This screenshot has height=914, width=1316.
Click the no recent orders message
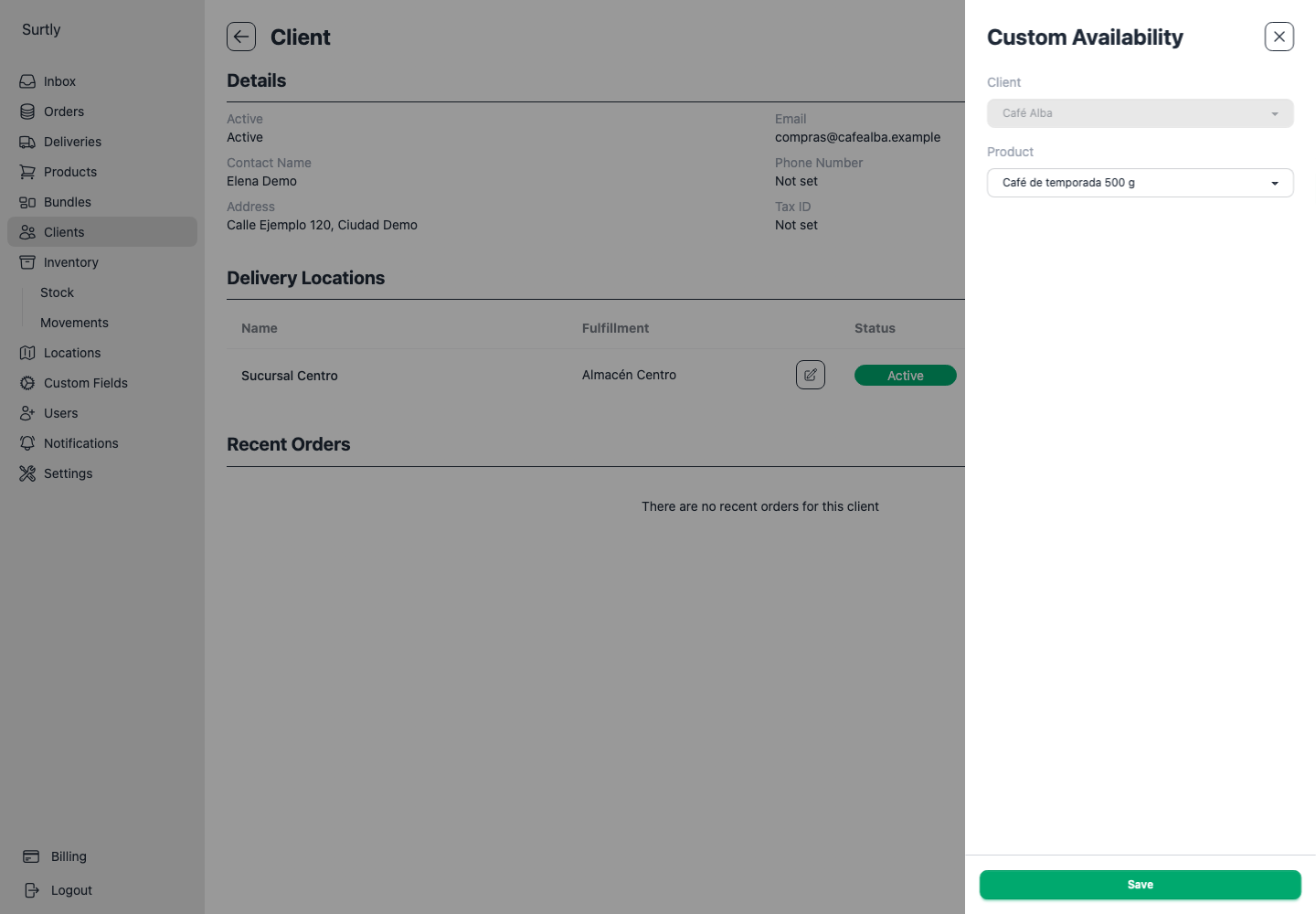click(760, 506)
